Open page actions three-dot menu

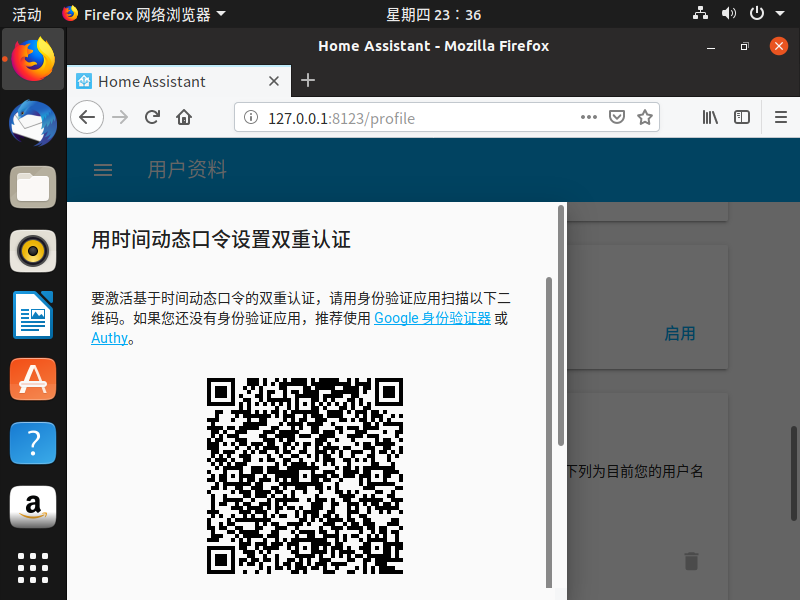point(589,117)
